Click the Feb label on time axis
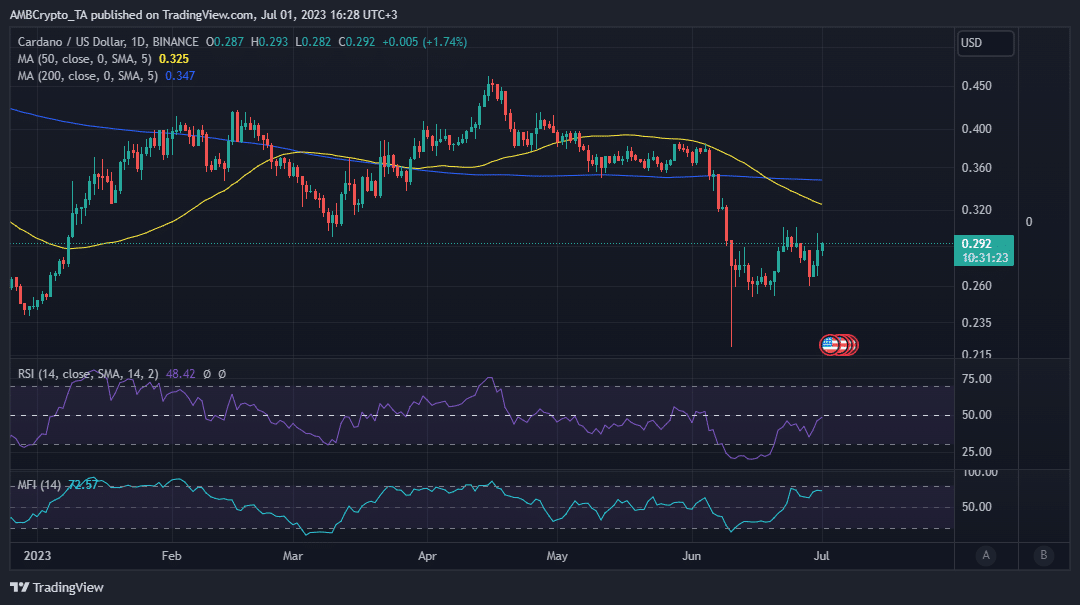Image resolution: width=1080 pixels, height=605 pixels. (x=171, y=555)
